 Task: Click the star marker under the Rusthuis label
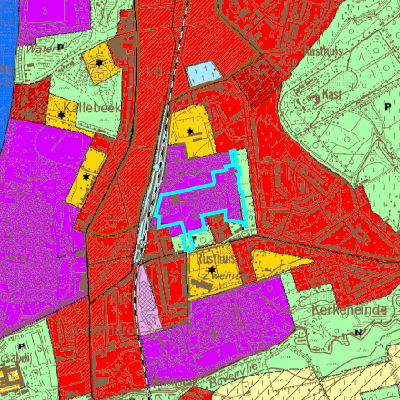coord(211,269)
